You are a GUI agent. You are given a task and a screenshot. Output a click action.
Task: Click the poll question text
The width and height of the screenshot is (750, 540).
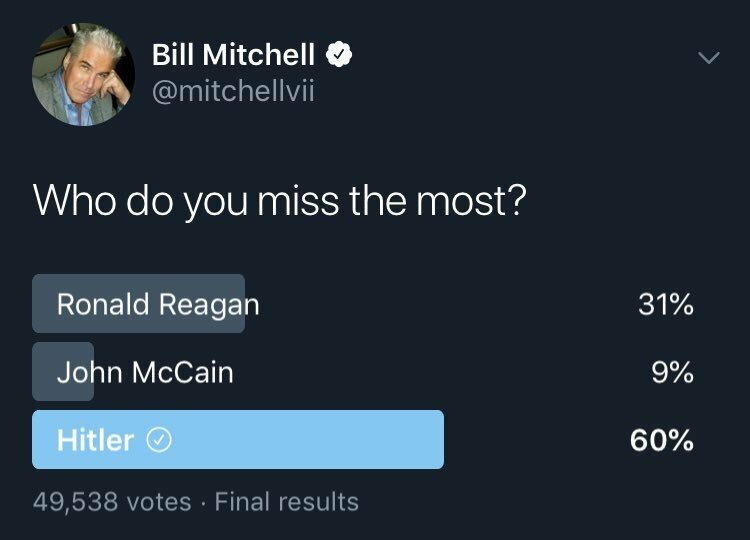tap(279, 200)
